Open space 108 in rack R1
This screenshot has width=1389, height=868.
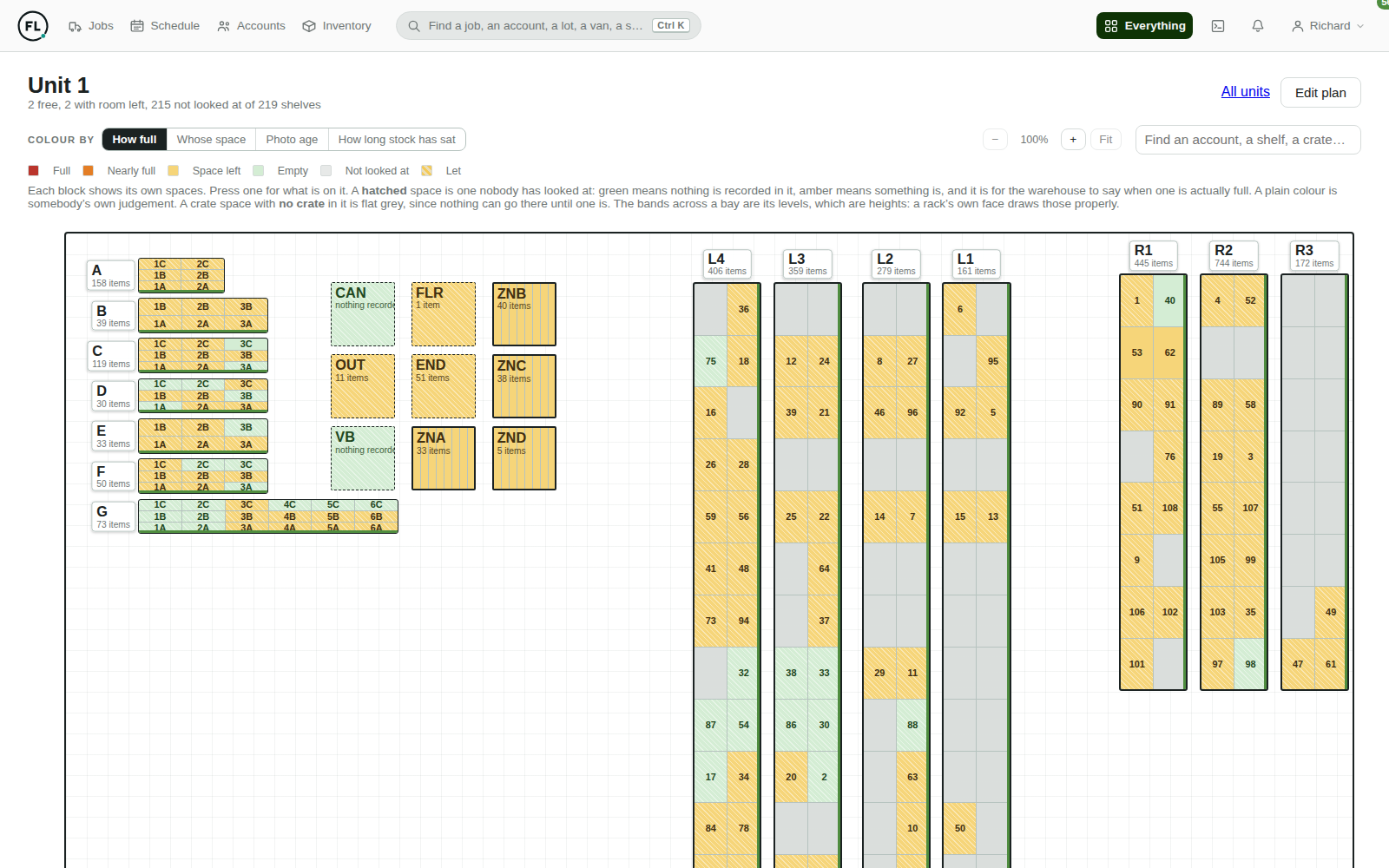coord(1169,509)
